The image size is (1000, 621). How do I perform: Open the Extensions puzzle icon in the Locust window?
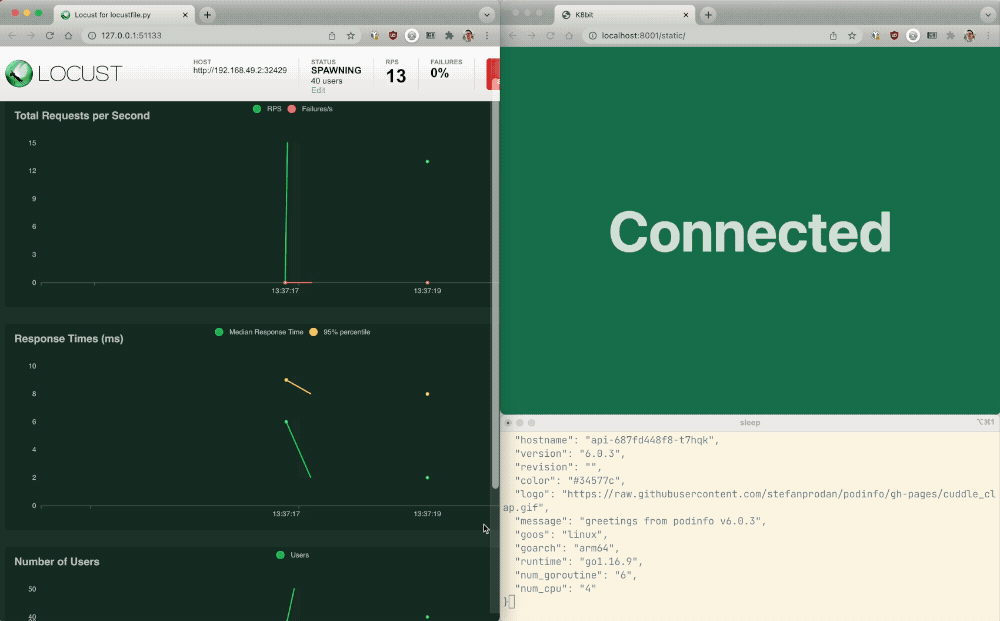pos(449,35)
